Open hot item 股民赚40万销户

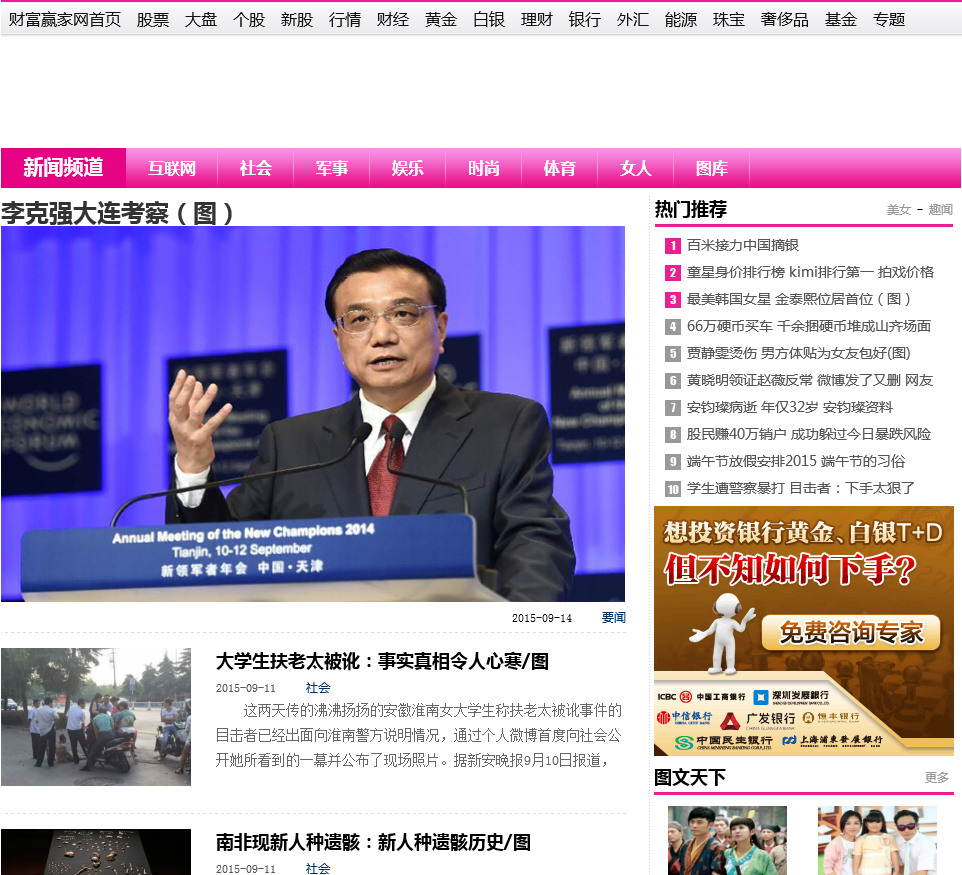[809, 434]
